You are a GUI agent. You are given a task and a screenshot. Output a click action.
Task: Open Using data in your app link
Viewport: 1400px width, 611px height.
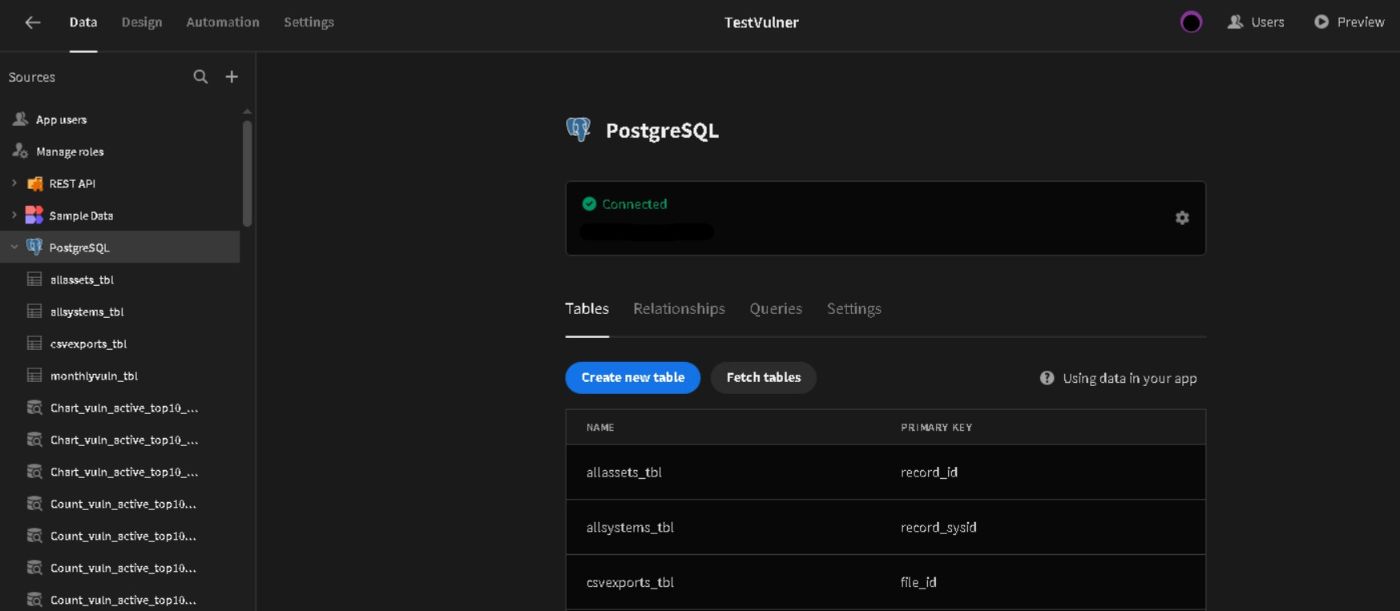[1129, 378]
